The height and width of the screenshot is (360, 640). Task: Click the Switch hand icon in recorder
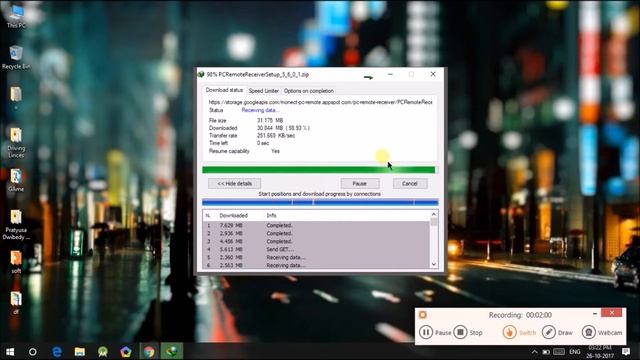point(509,333)
